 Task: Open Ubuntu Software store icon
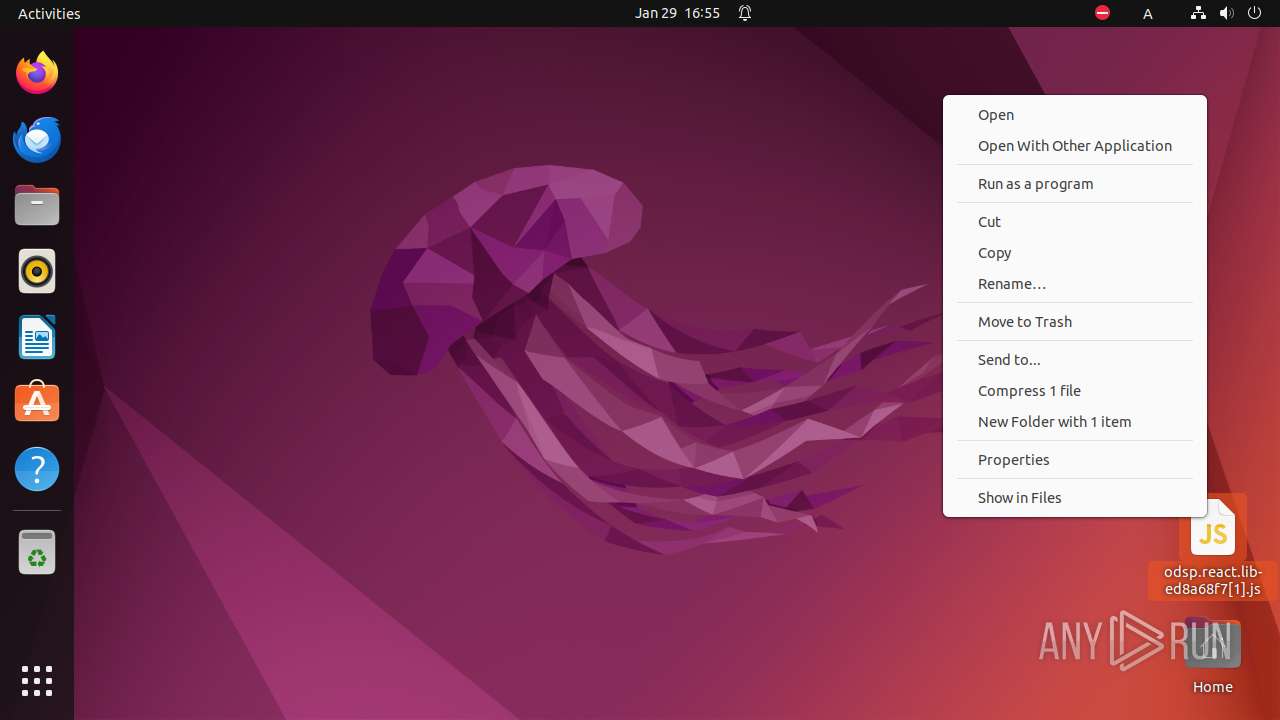coord(37,403)
